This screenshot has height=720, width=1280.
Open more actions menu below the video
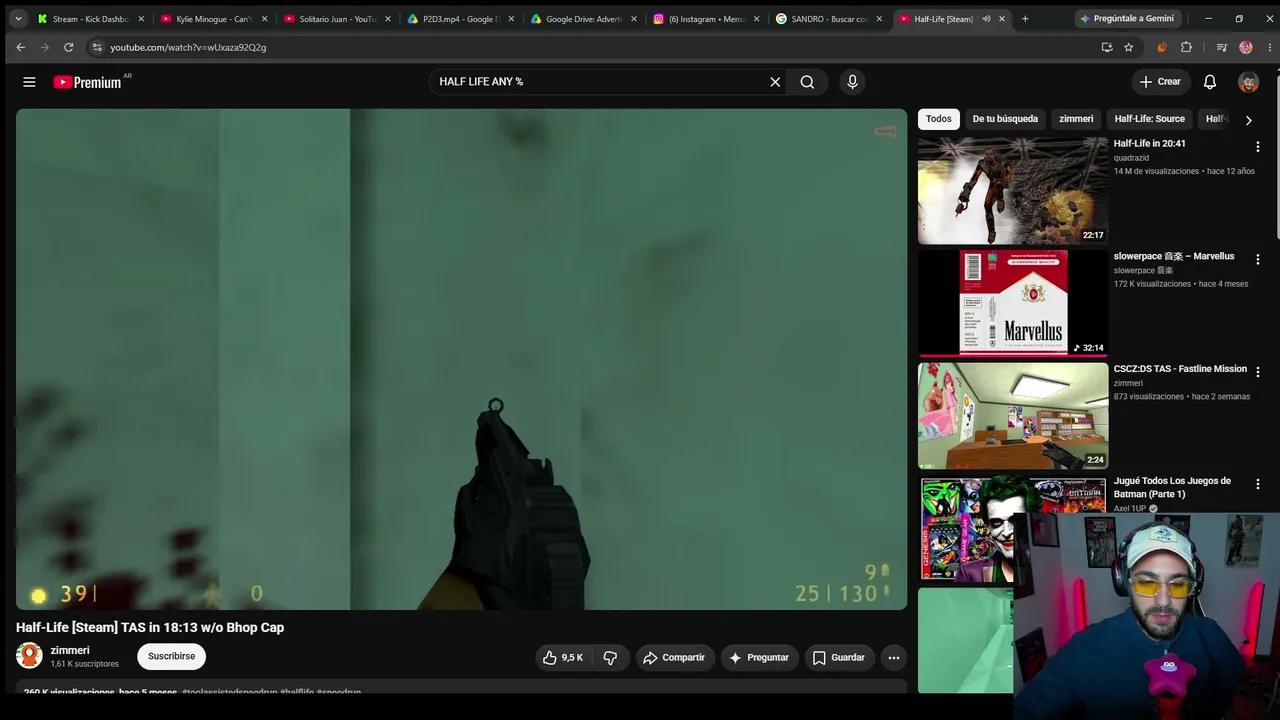pyautogui.click(x=894, y=657)
